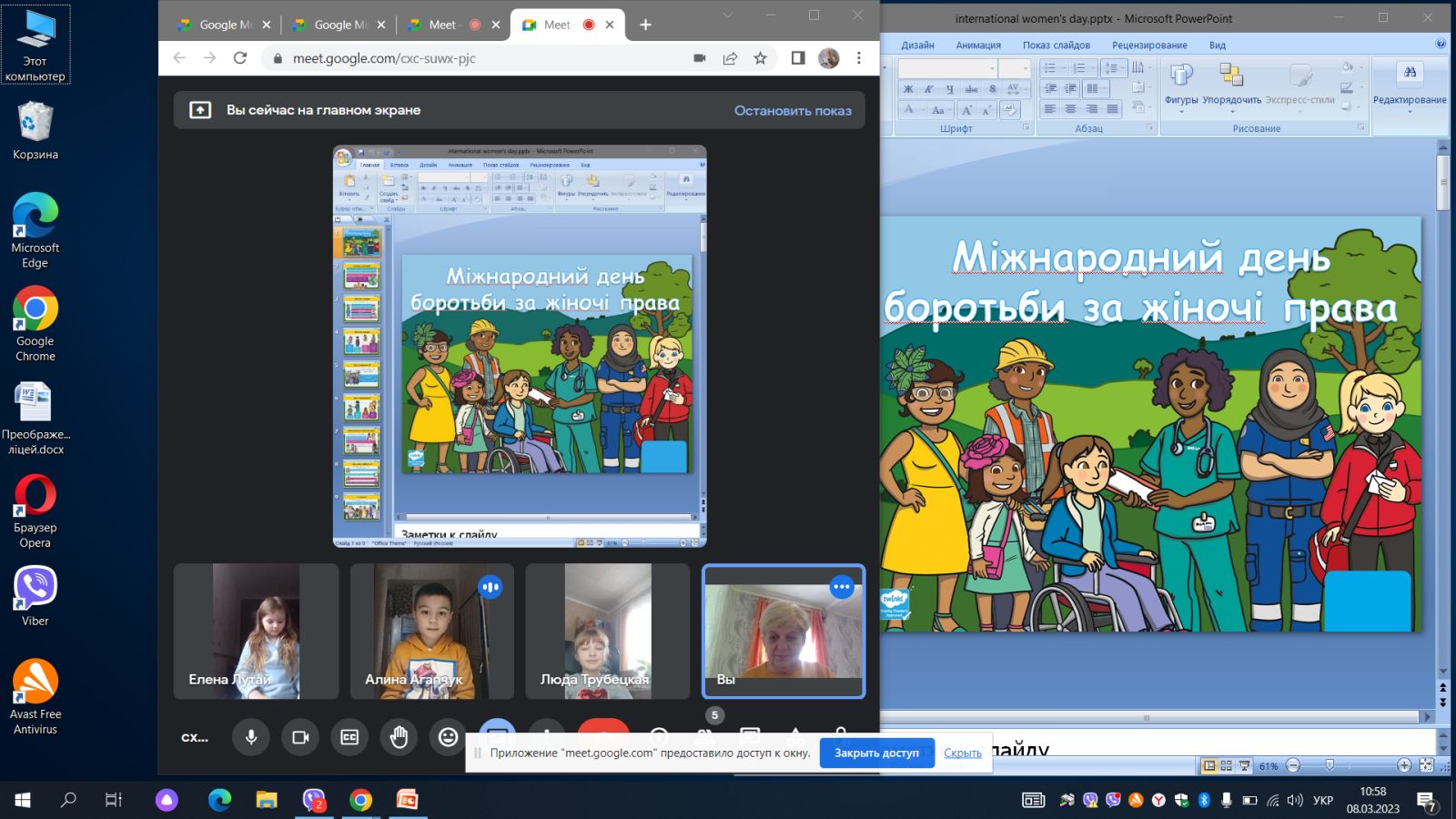Toggle underline (Ч) in PowerPoint
The width and height of the screenshot is (1456, 819).
950,89
